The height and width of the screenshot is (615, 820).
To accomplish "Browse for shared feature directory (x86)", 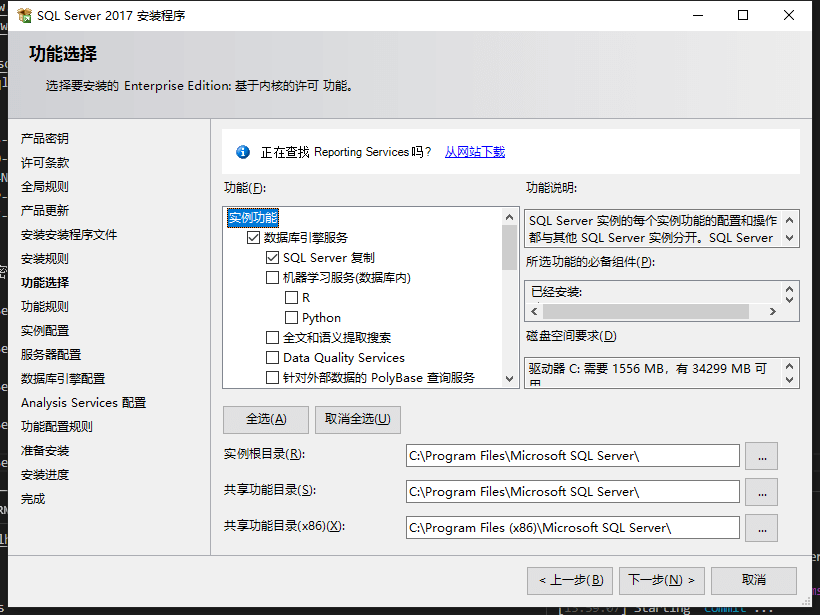I will (761, 528).
